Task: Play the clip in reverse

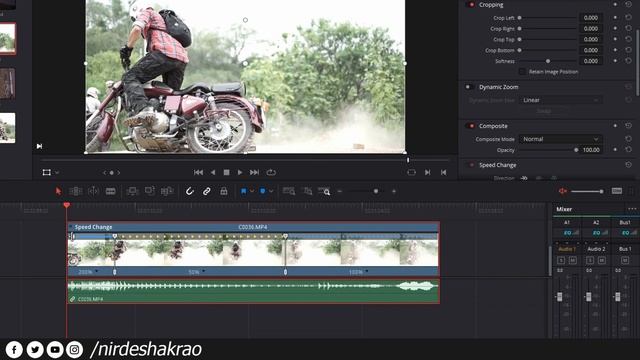Action: click(213, 172)
